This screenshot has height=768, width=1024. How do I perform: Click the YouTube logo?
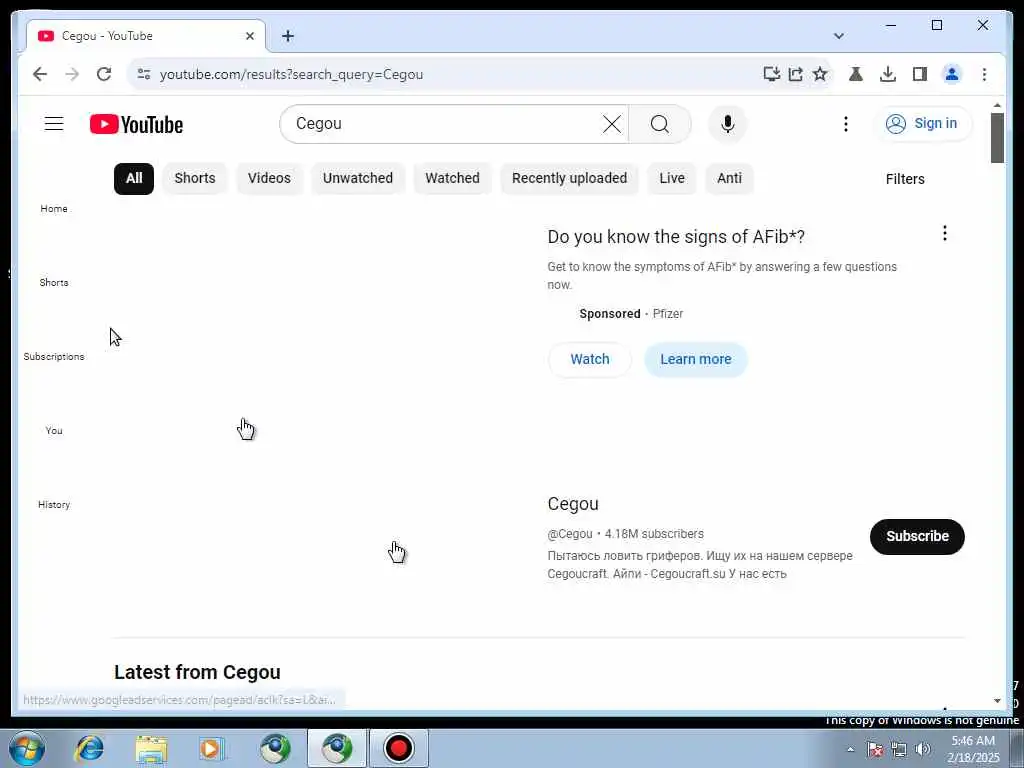click(136, 124)
